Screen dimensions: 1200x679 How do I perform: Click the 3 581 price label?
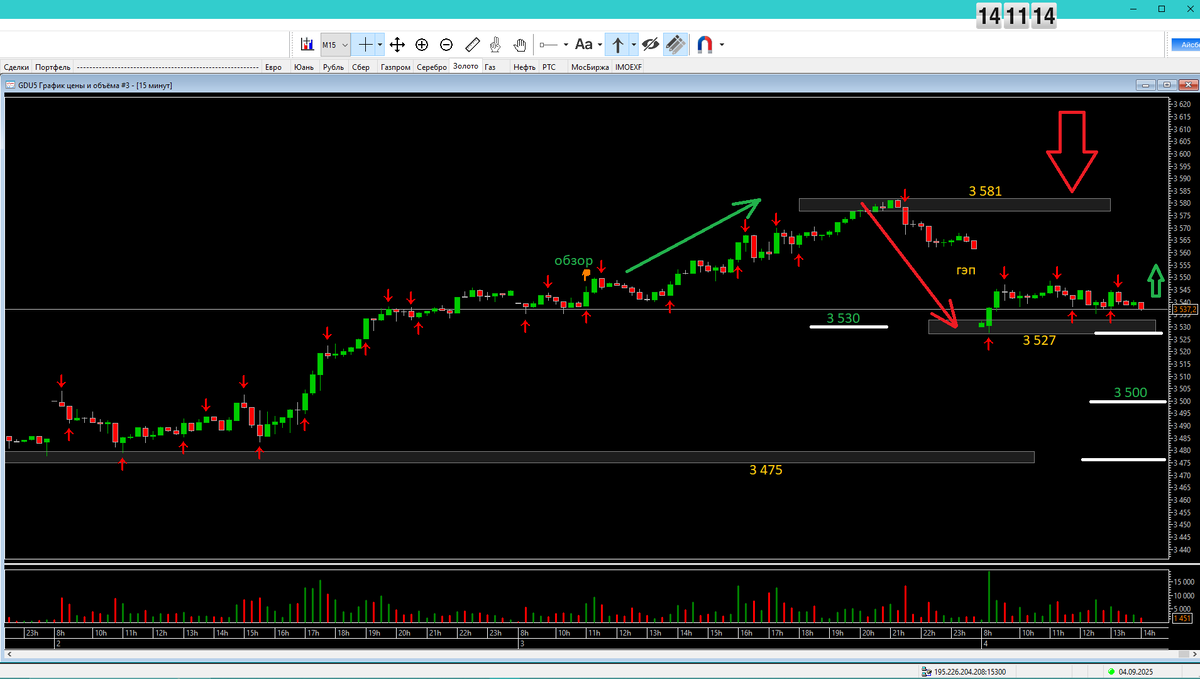point(984,190)
